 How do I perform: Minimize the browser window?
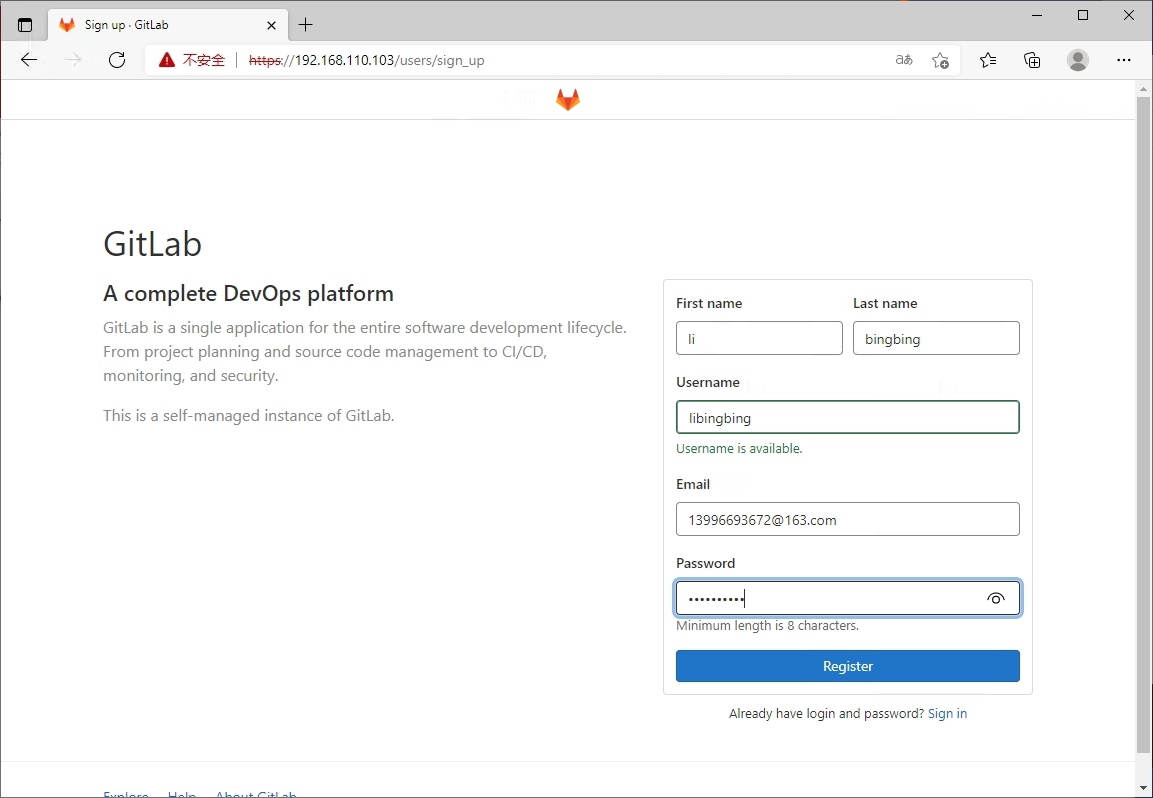click(1037, 15)
